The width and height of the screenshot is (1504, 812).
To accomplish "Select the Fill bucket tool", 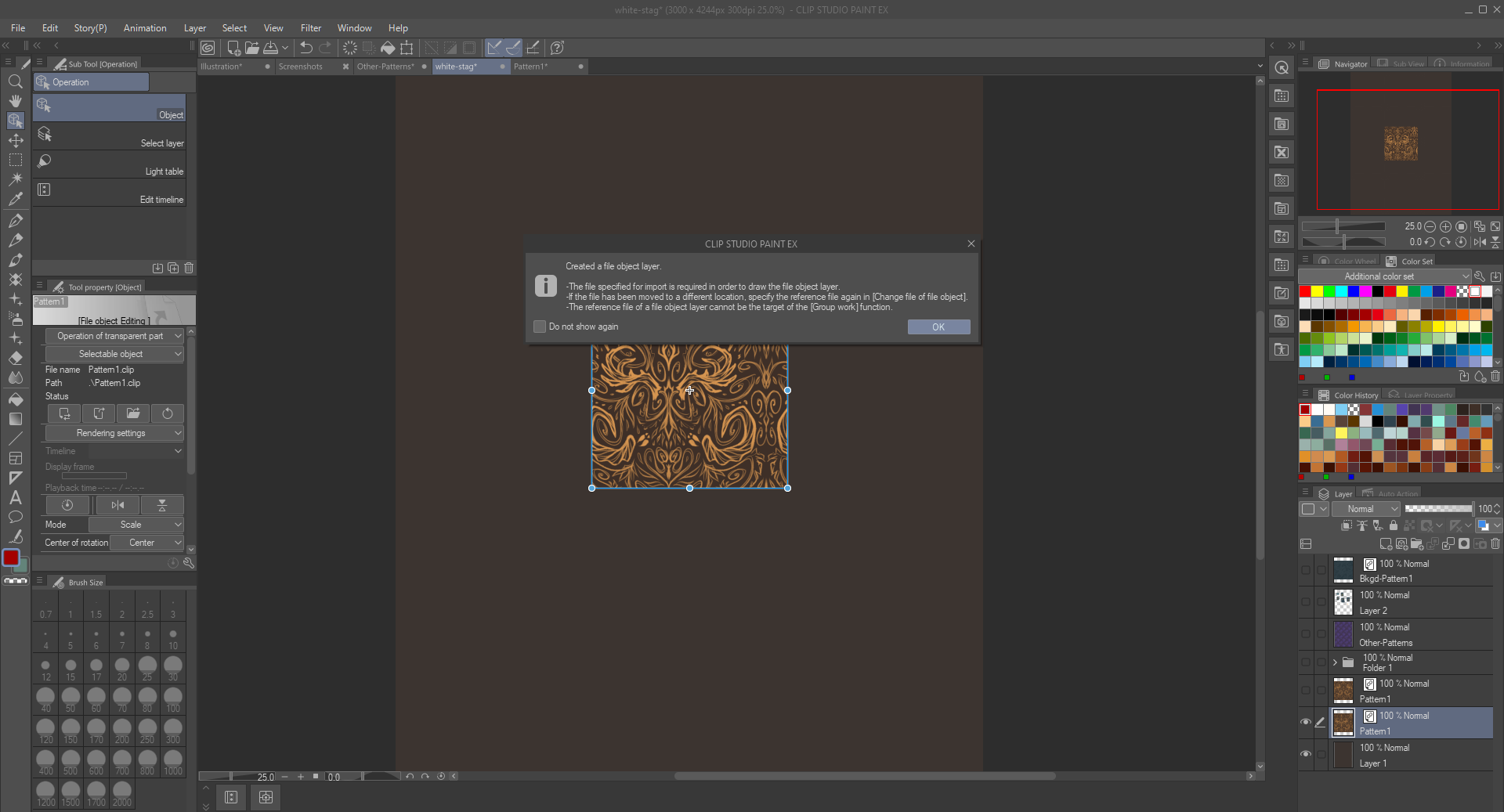I will [x=15, y=399].
